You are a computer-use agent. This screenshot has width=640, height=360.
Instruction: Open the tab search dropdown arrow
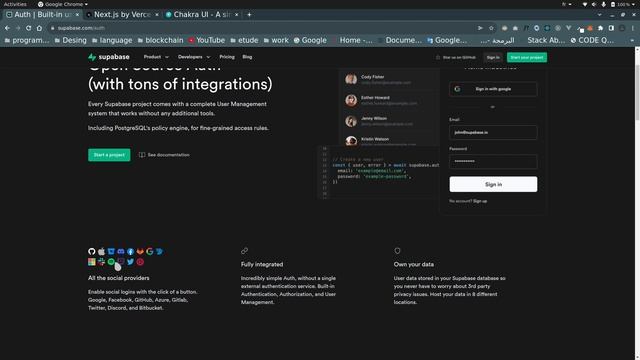pyautogui.click(x=599, y=15)
